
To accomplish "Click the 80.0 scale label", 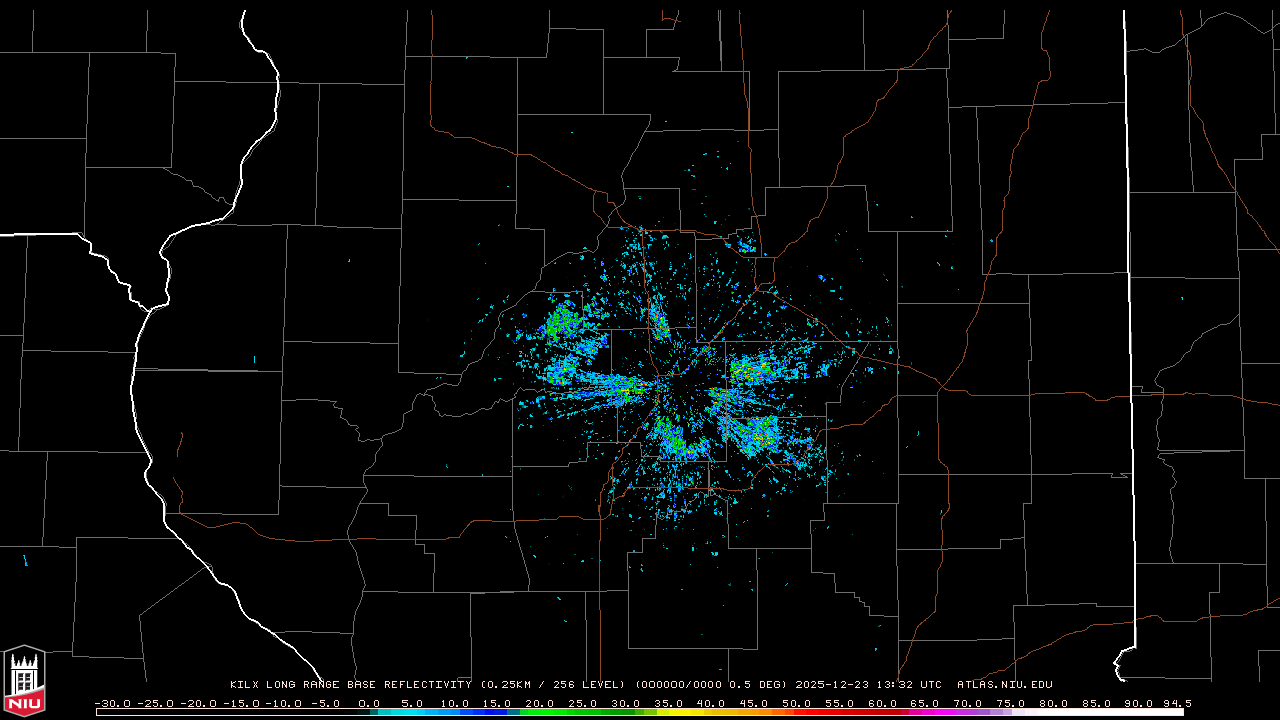I will [x=1053, y=703].
